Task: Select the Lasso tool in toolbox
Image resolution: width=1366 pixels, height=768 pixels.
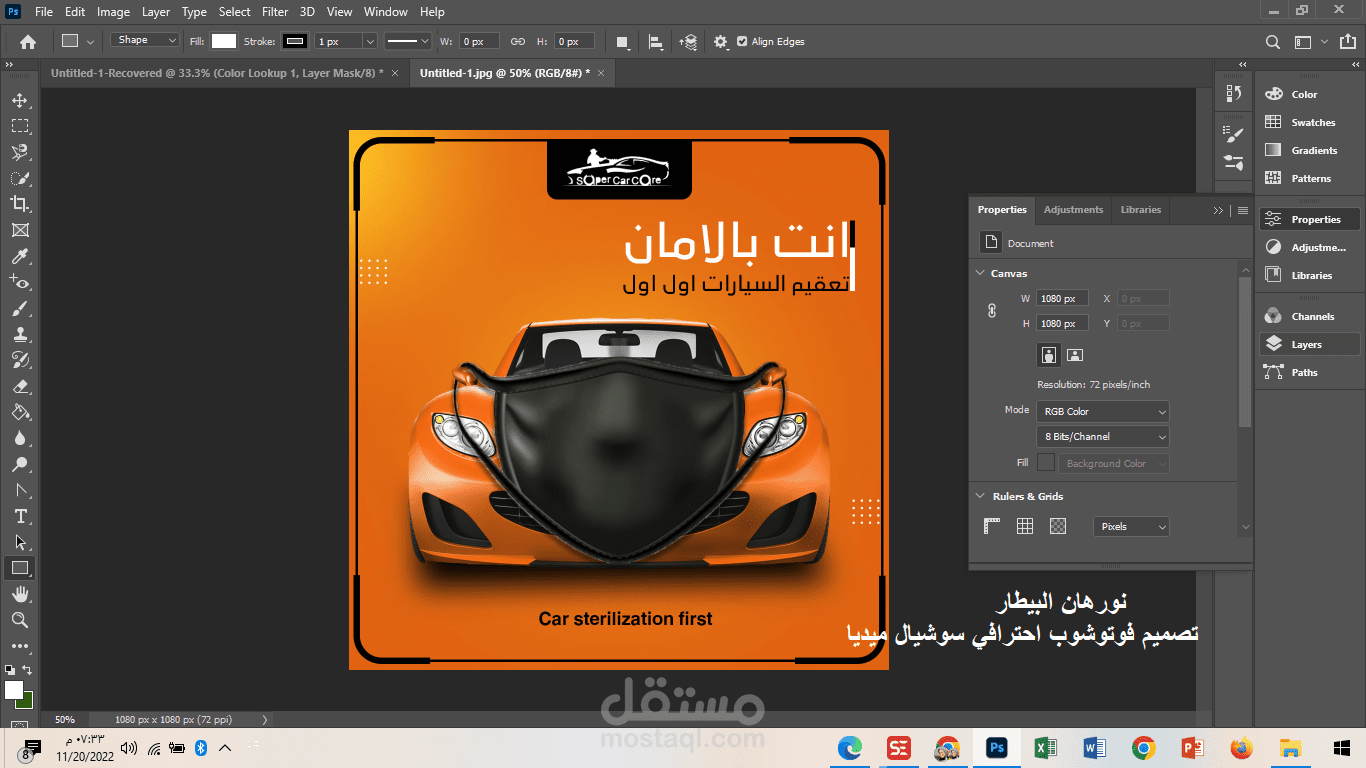Action: 19,152
